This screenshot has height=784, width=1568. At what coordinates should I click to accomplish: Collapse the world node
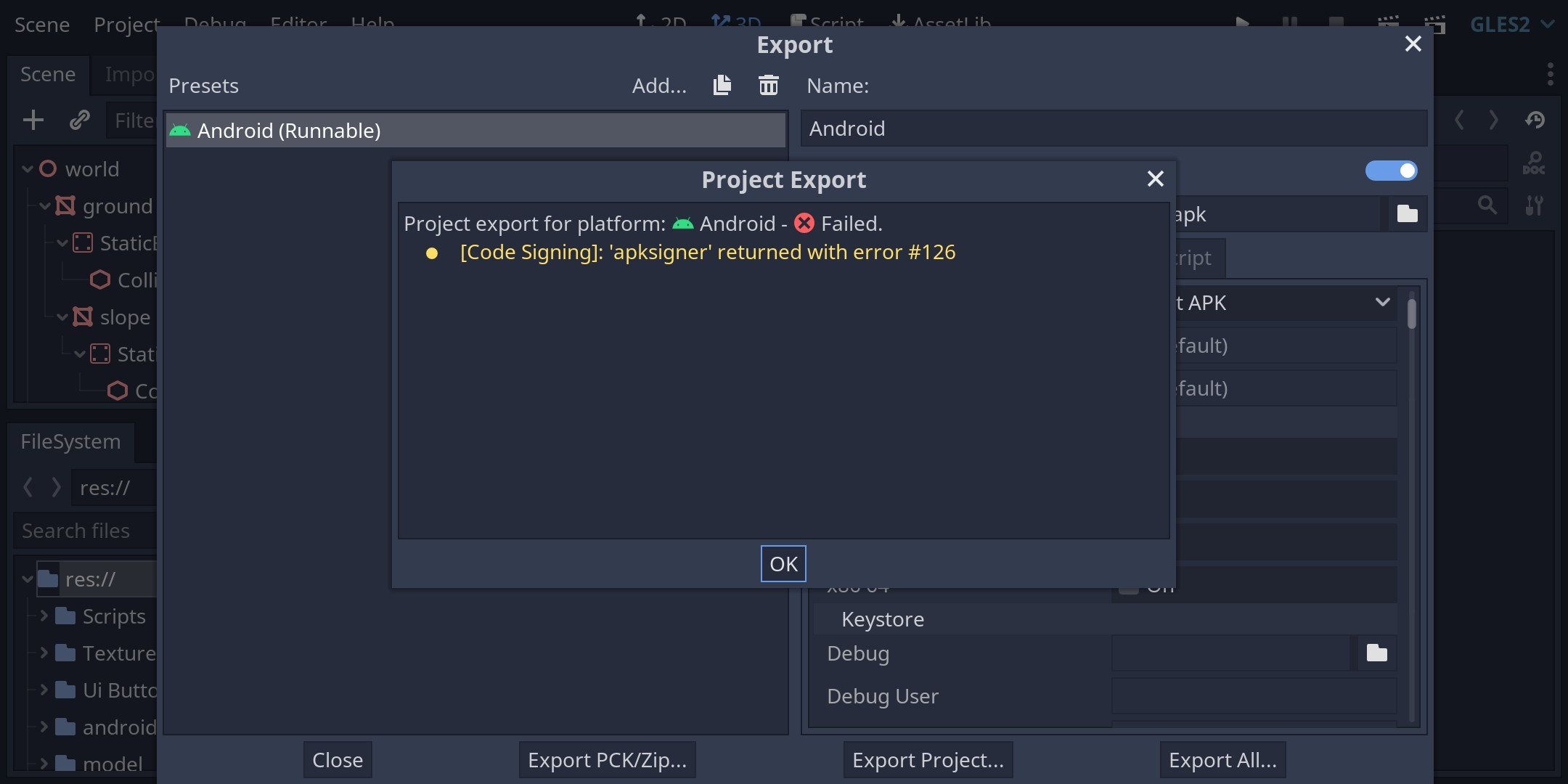point(28,169)
